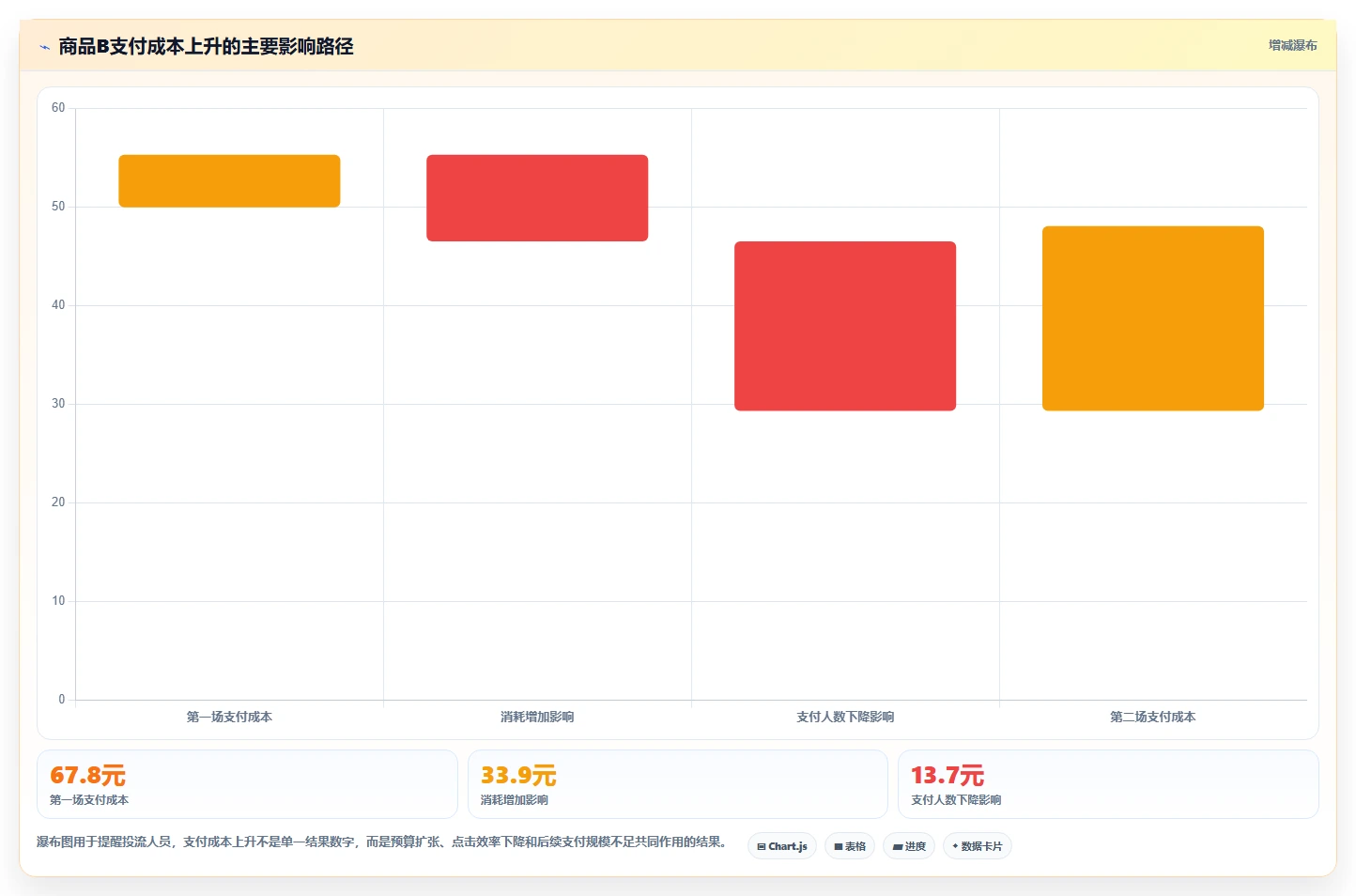
Task: Click the orange 第二场支付成本 waterfall bar
Action: (x=1153, y=318)
